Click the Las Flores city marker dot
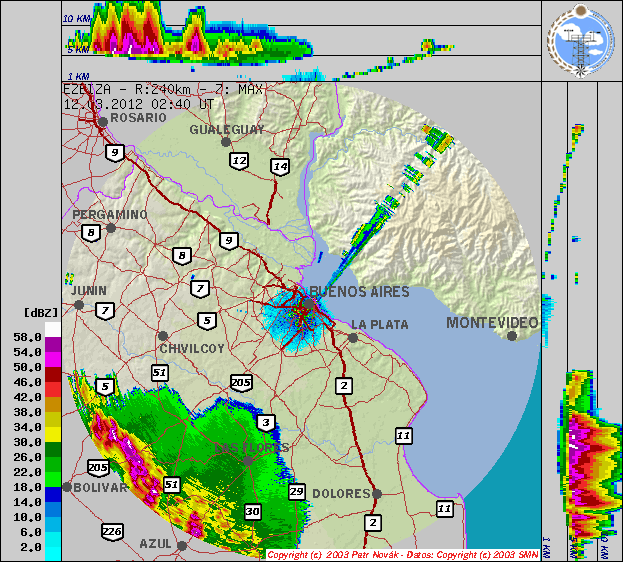This screenshot has height=562, width=623. pos(248,461)
